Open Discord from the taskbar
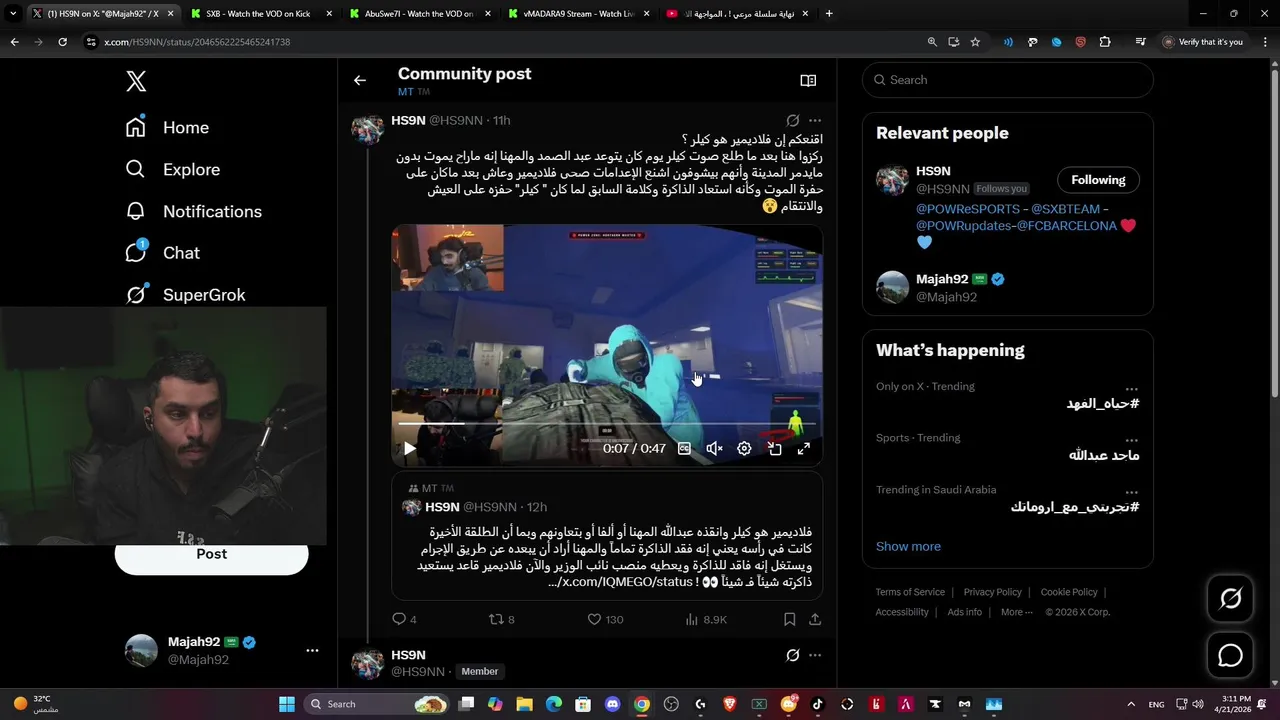The image size is (1280, 720). tap(613, 704)
